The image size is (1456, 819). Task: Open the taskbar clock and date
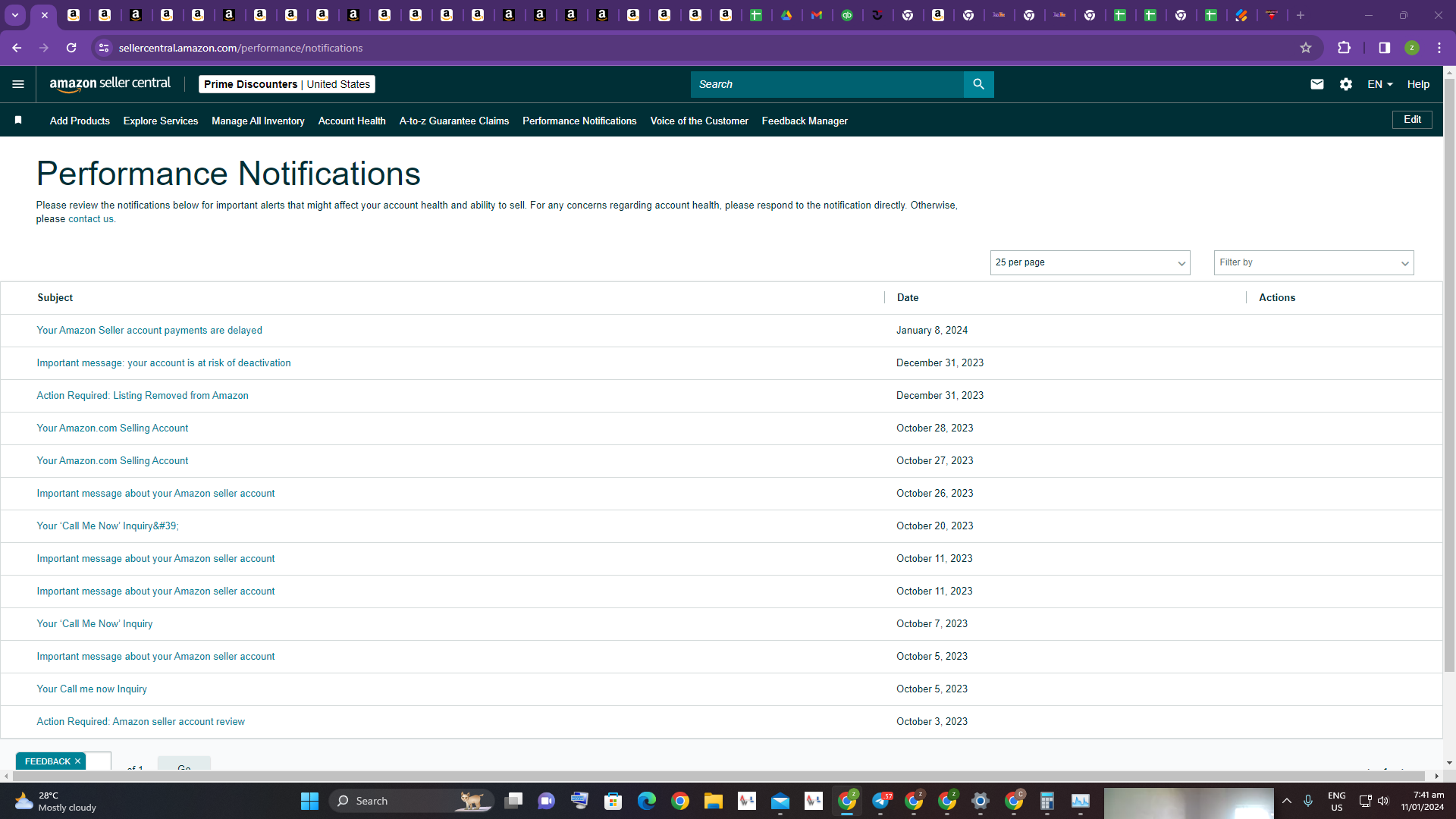[1423, 801]
